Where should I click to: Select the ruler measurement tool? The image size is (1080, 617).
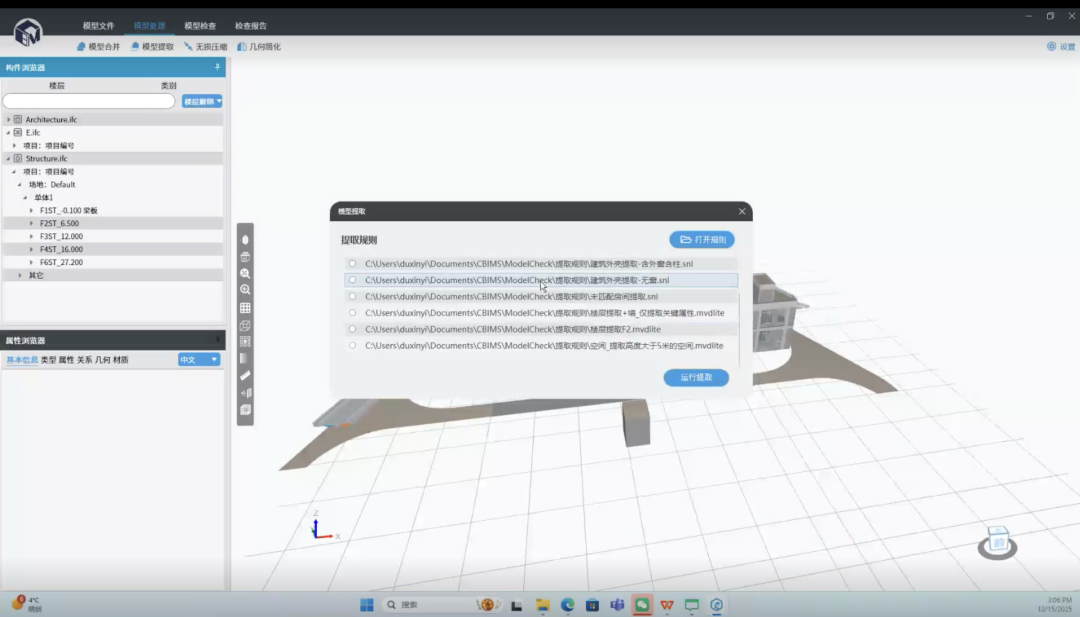(245, 375)
